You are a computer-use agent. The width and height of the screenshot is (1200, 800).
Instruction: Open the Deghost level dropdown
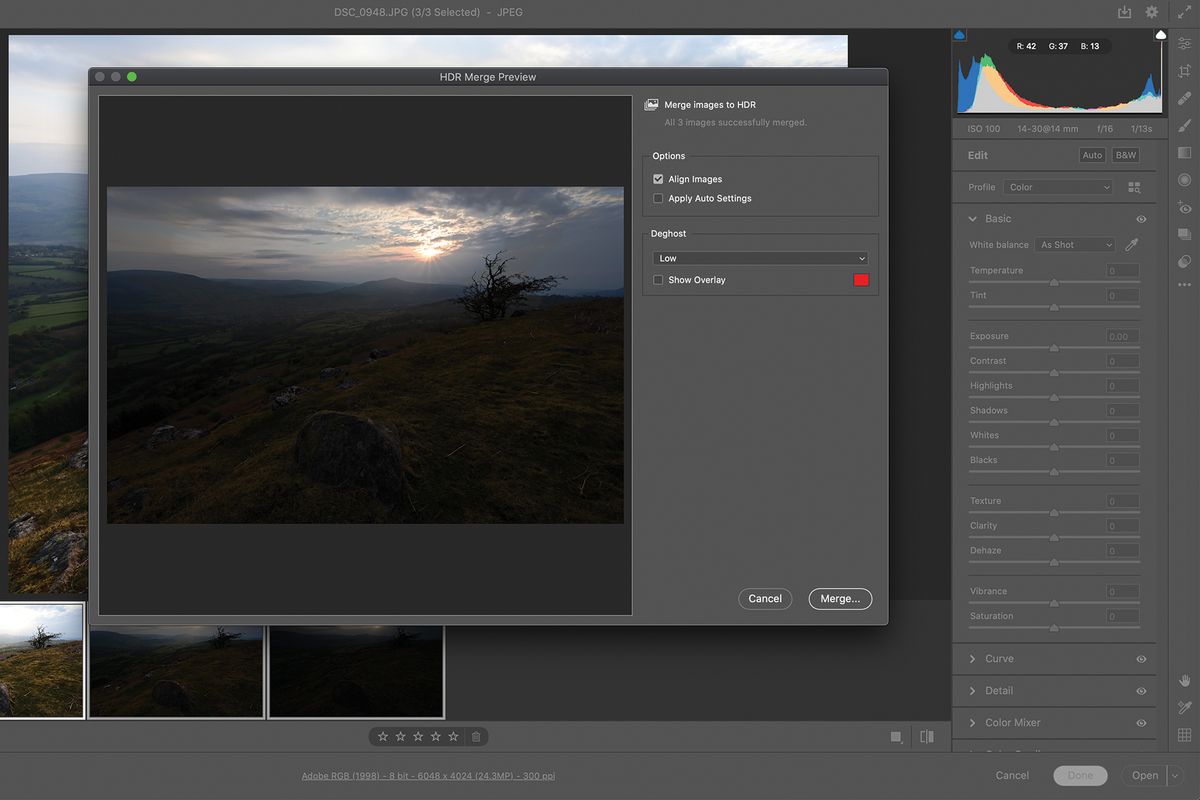click(x=760, y=258)
